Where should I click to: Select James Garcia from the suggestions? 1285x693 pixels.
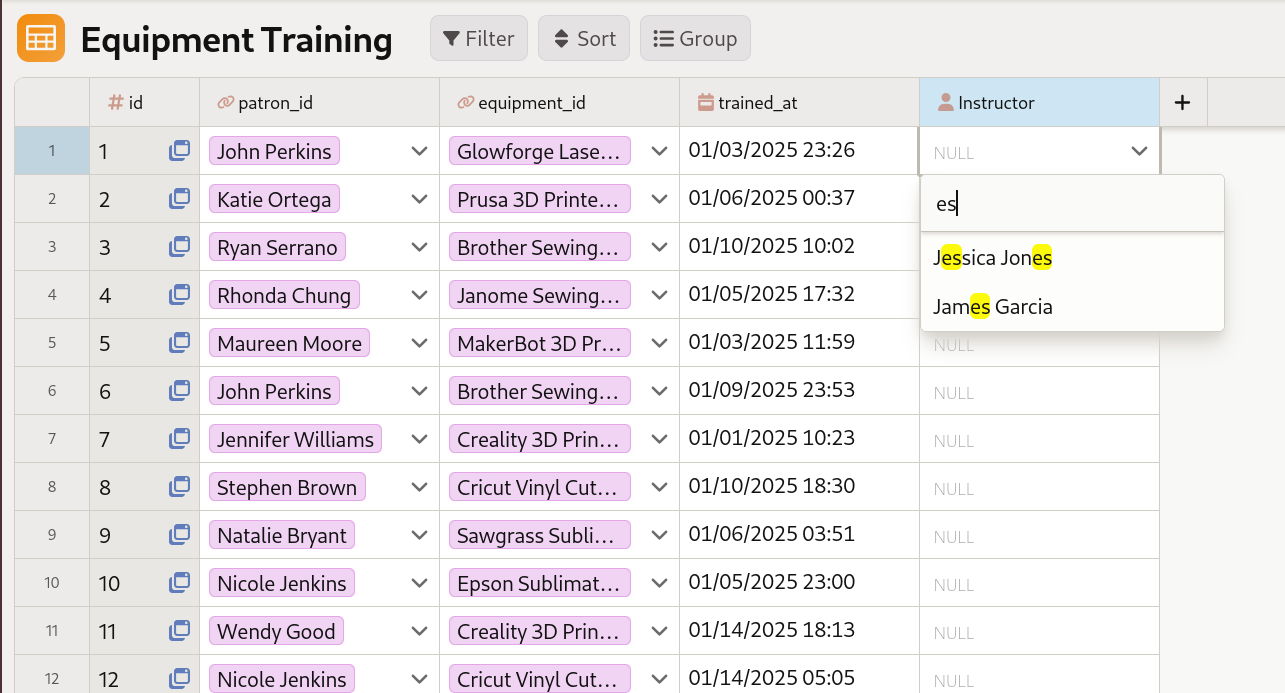[992, 307]
